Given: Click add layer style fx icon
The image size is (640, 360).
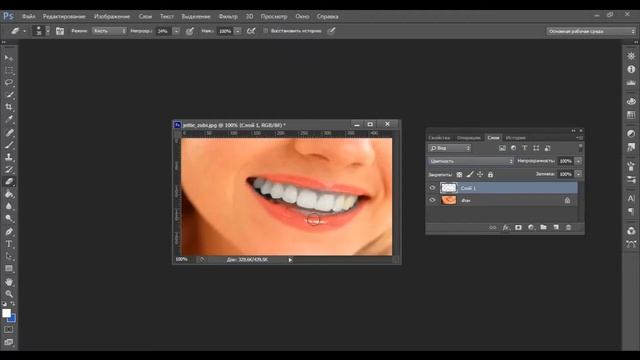Looking at the screenshot, I should (506, 227).
